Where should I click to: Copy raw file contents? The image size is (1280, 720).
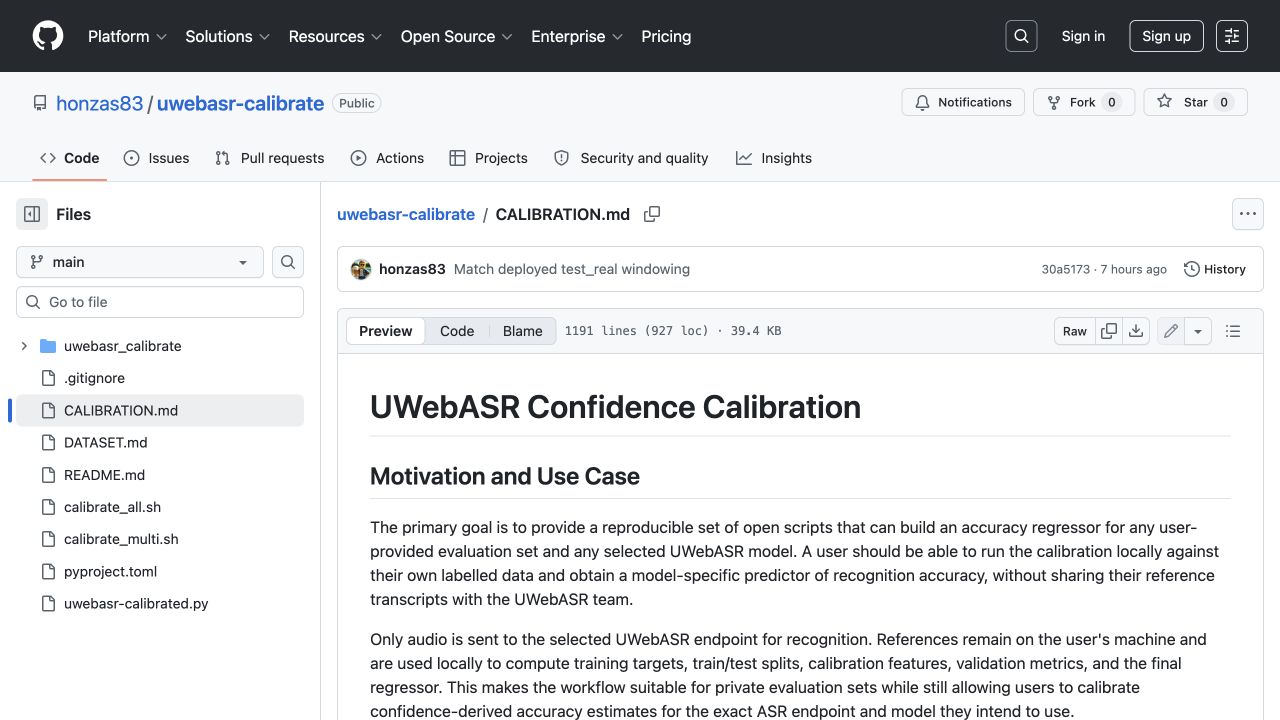(x=1109, y=331)
